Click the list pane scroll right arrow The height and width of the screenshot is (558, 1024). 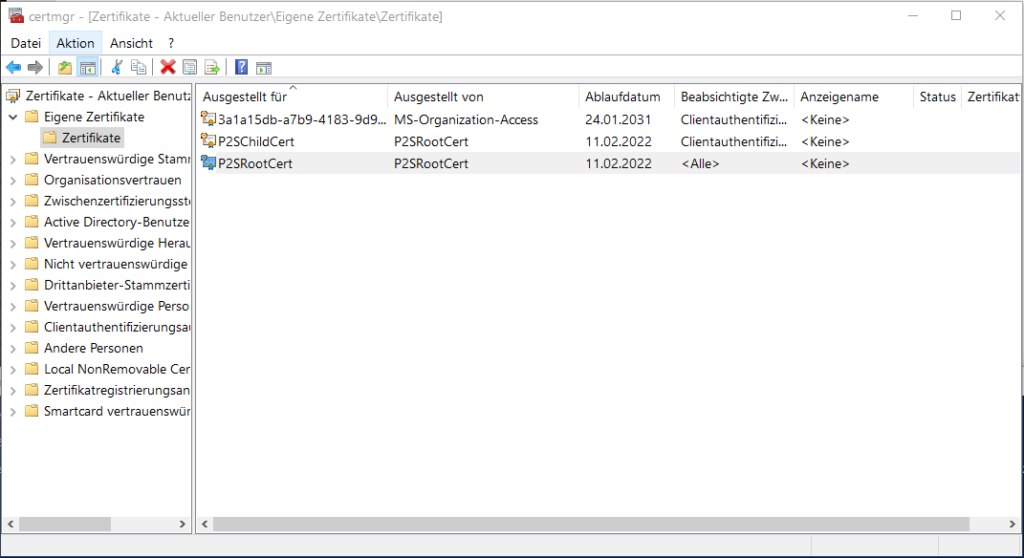coord(1012,524)
